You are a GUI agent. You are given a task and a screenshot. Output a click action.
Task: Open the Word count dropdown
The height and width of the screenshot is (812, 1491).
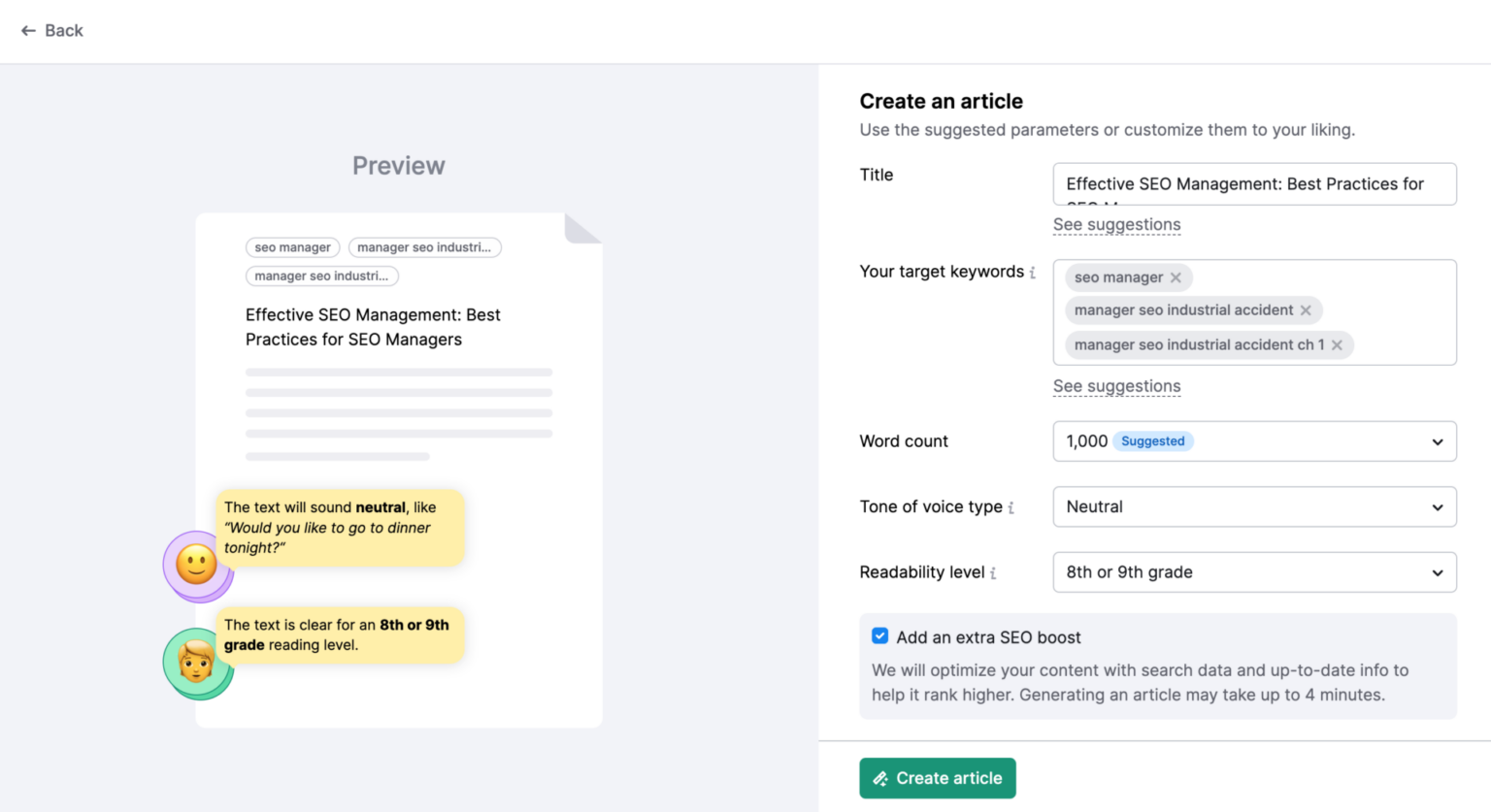[1254, 441]
